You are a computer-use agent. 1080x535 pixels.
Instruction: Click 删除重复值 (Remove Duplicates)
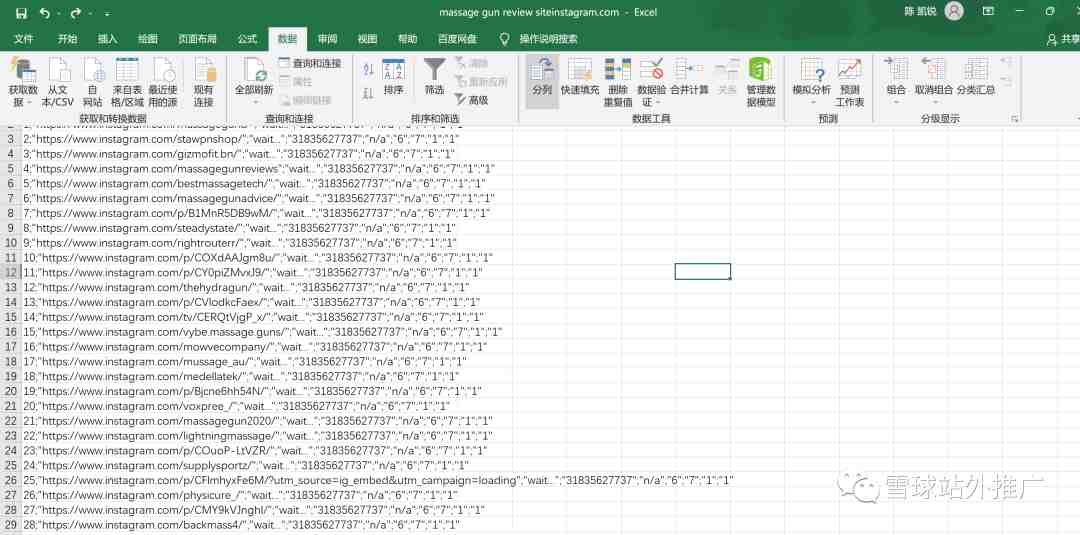[618, 83]
